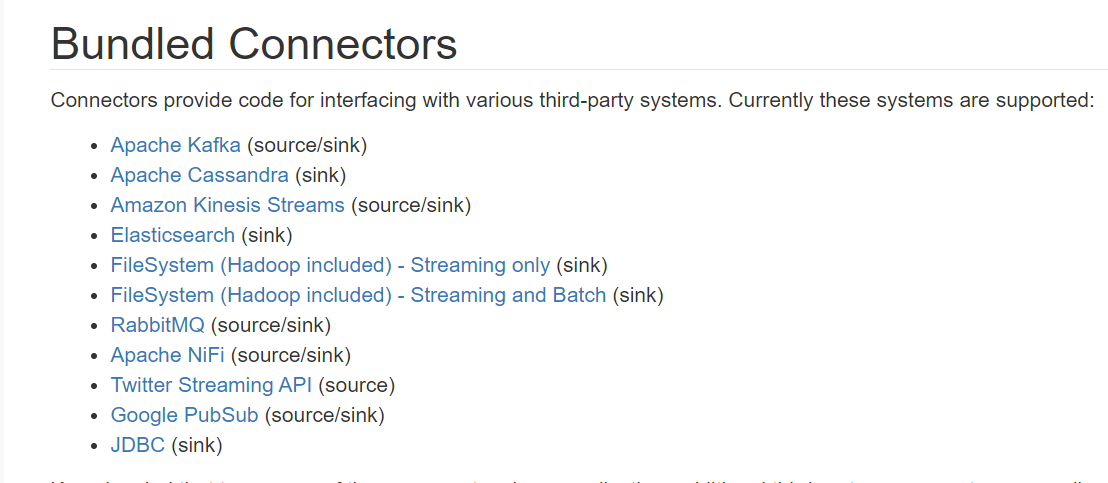The height and width of the screenshot is (483, 1108).
Task: Click the (source/sink) label after Google PubSub
Action: click(324, 415)
